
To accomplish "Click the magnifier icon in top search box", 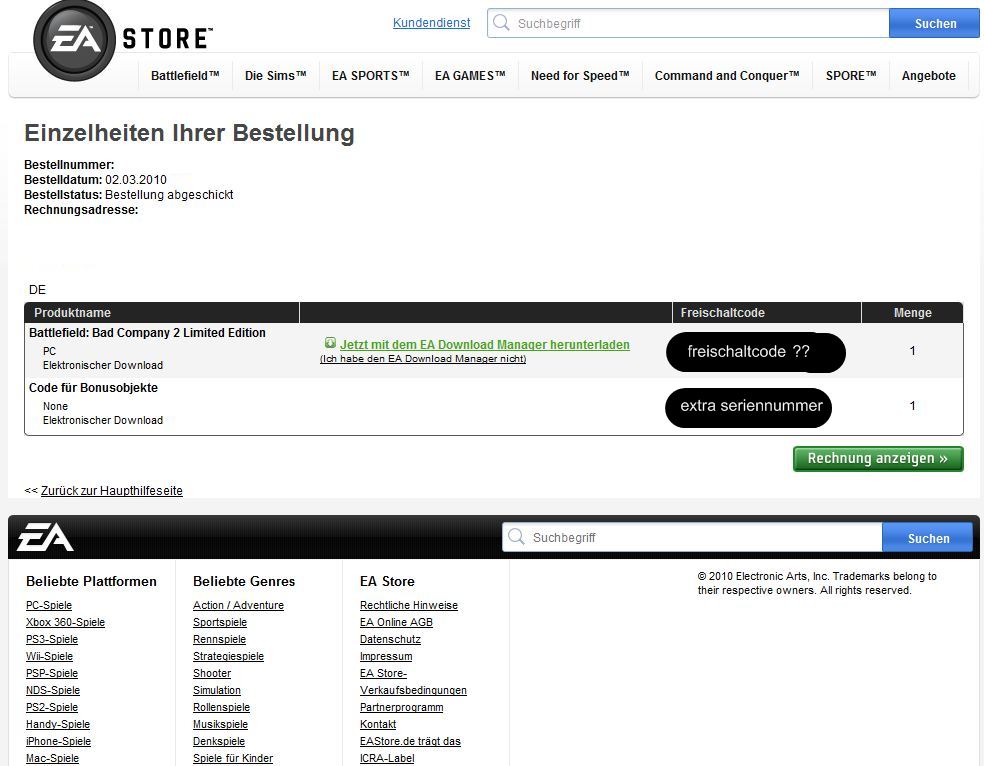I will [x=501, y=23].
